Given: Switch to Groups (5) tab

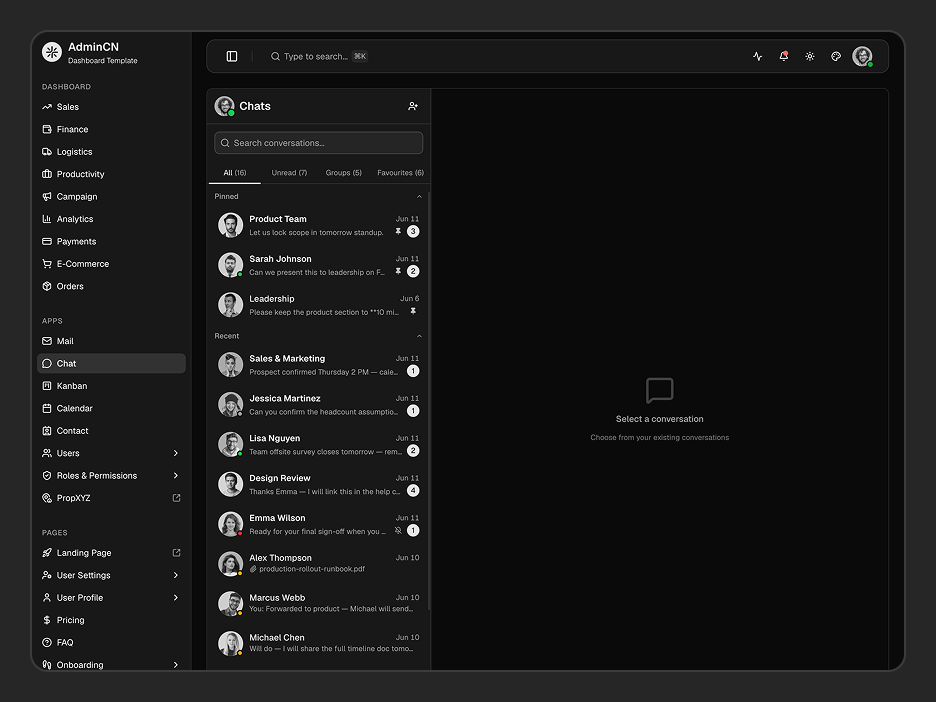Looking at the screenshot, I should [343, 173].
